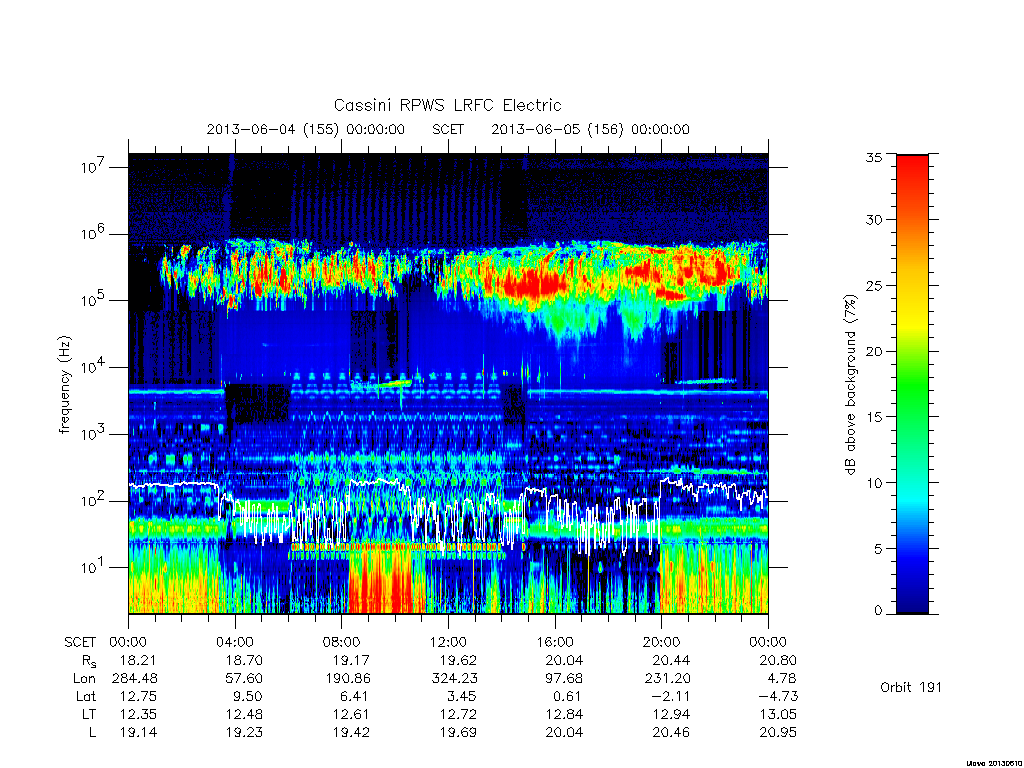Click the 10^2 frequency tick label
This screenshot has width=1024, height=768.
(93, 500)
